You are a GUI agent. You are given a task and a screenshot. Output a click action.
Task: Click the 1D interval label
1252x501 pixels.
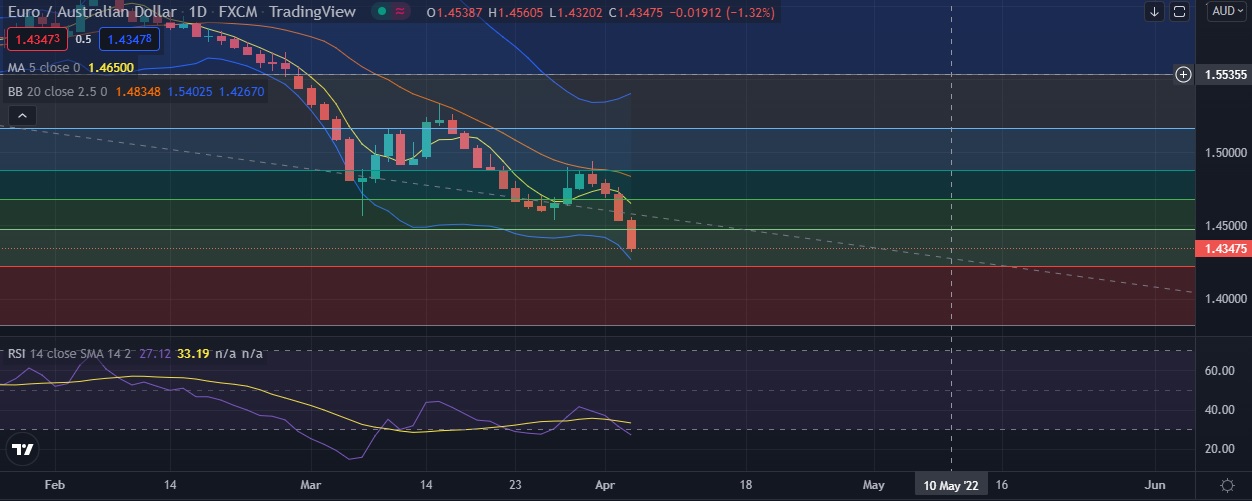198,12
